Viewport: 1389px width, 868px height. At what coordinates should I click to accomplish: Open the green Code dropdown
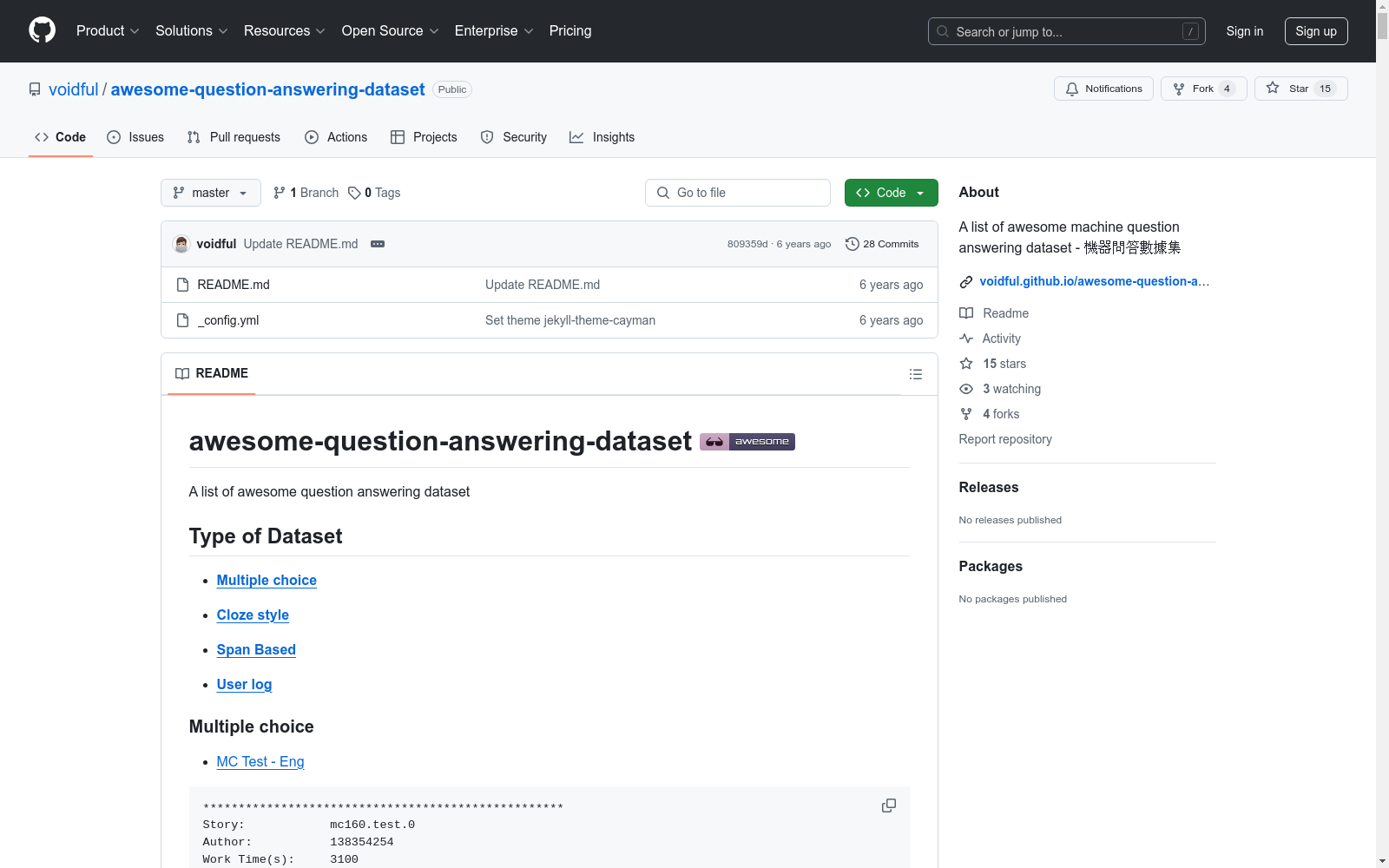891,193
